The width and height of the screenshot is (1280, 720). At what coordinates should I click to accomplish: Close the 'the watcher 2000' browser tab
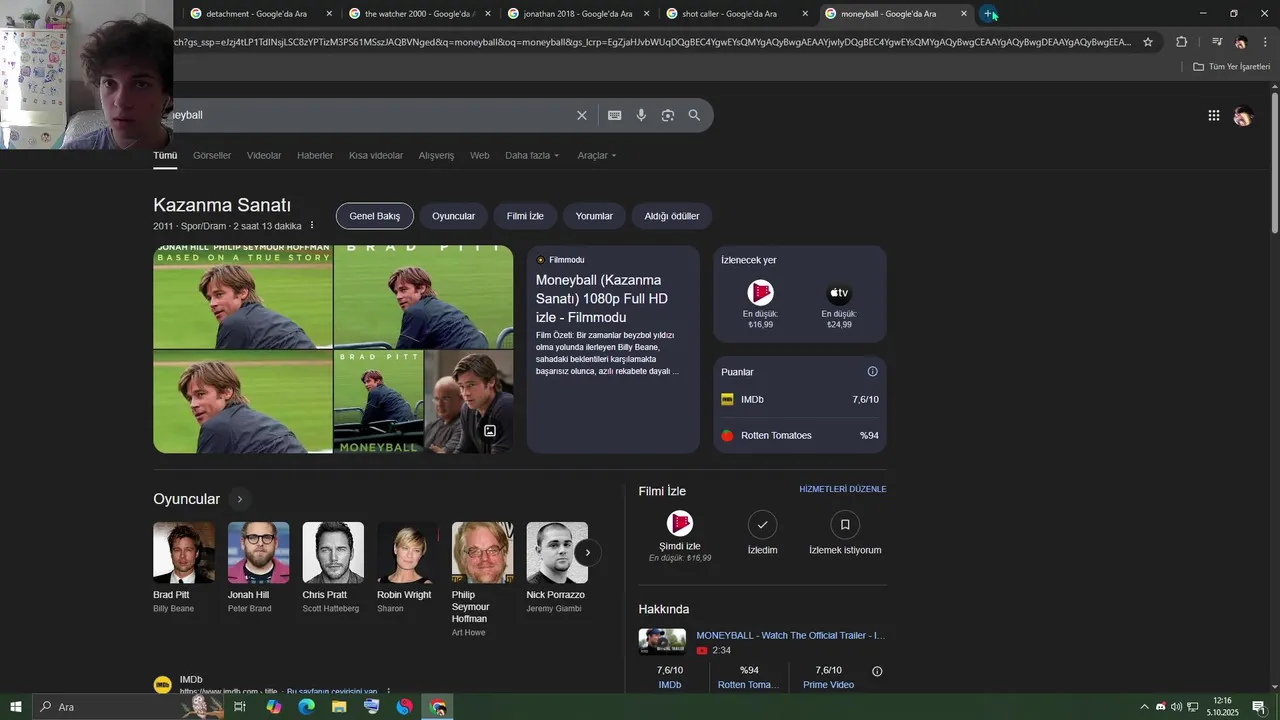[487, 14]
